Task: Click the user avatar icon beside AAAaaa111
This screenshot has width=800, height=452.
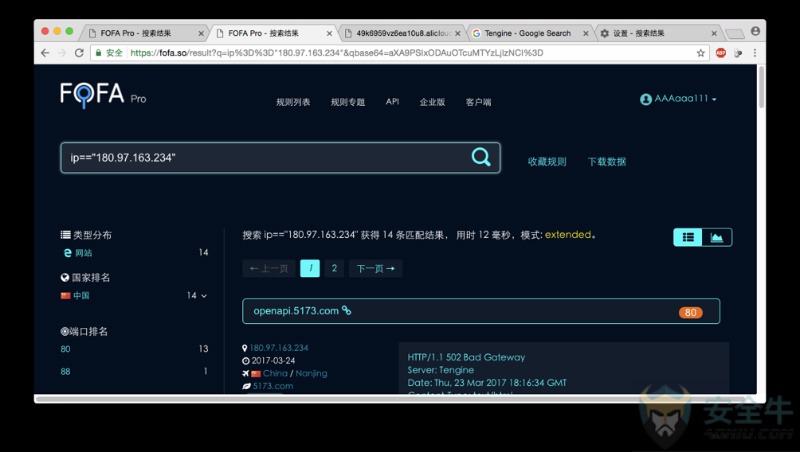Action: (x=646, y=99)
